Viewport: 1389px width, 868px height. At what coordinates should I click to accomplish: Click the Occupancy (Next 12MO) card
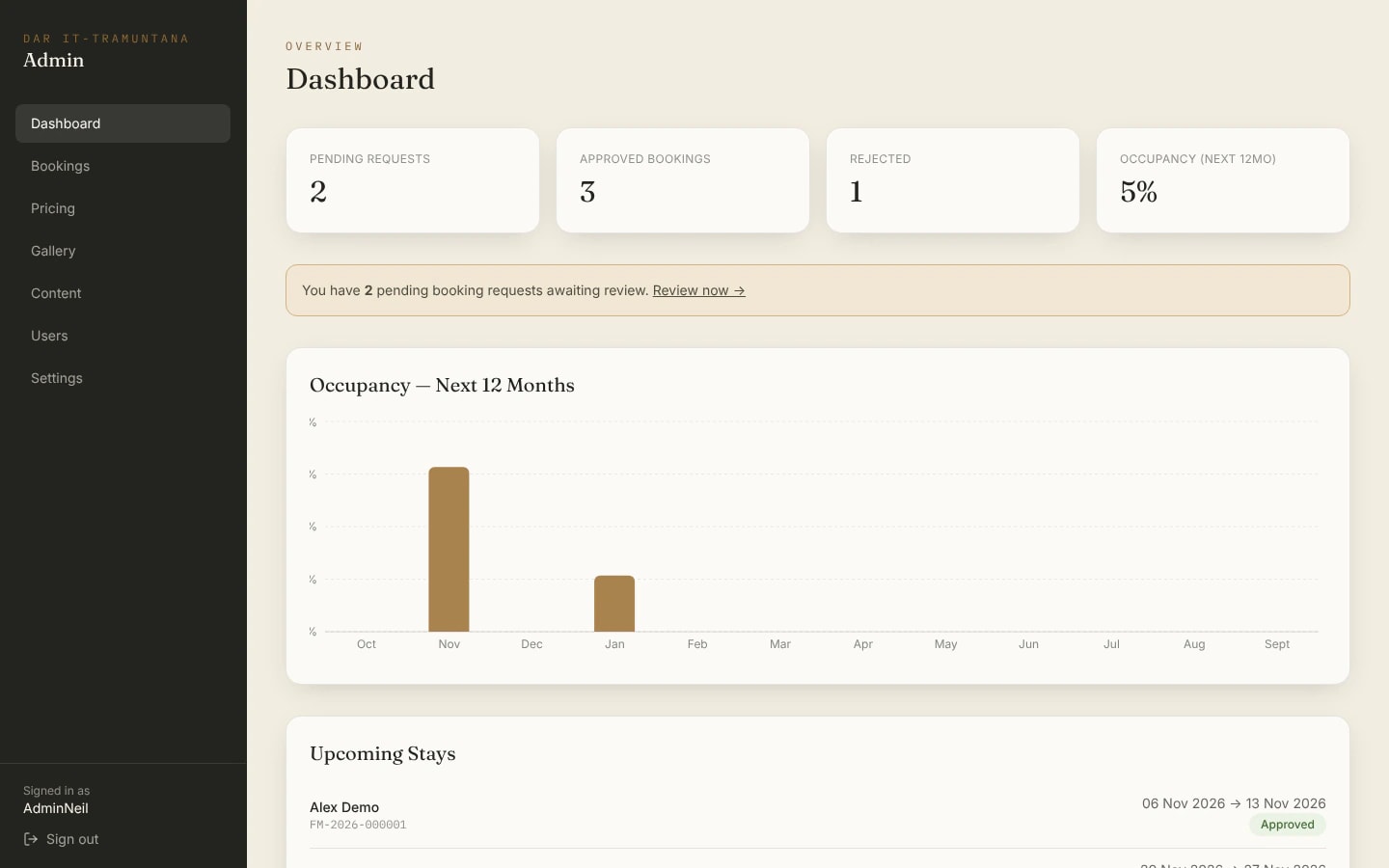1223,180
